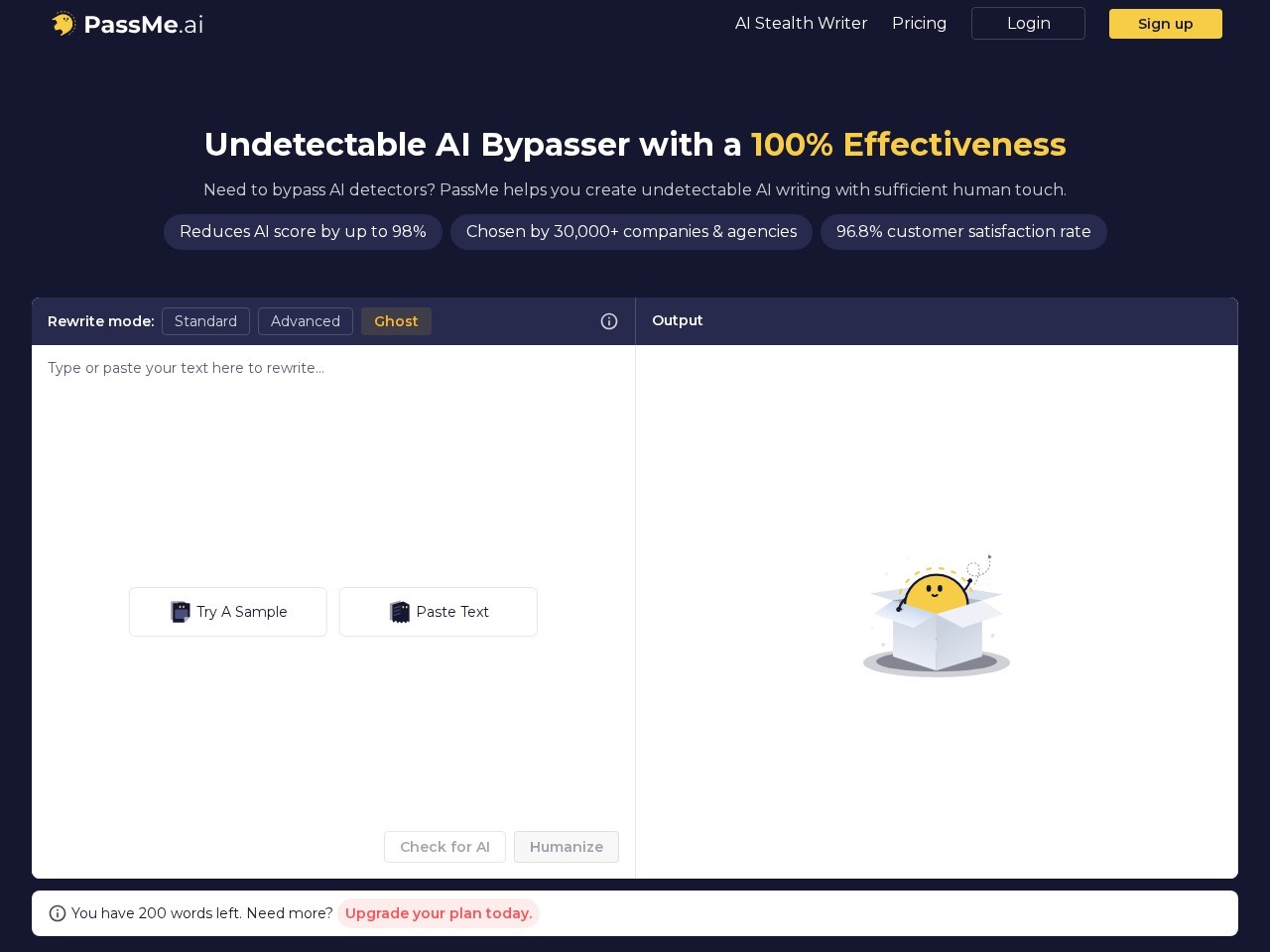The height and width of the screenshot is (952, 1270).
Task: Click info icon beside words left notice
Action: tap(58, 913)
